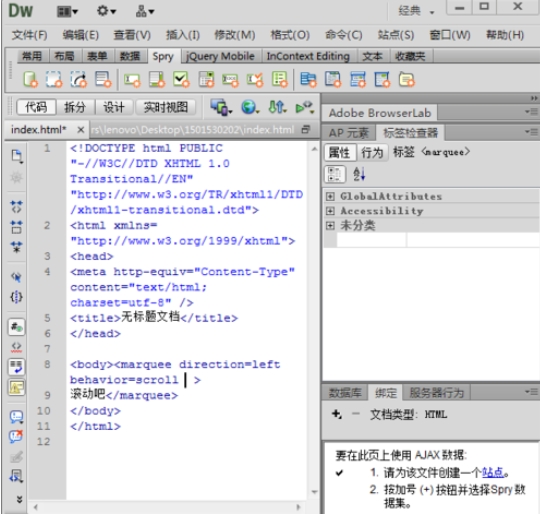Open the 经典 workspace dropdown
Image resolution: width=540 pixels, height=514 pixels.
(416, 11)
